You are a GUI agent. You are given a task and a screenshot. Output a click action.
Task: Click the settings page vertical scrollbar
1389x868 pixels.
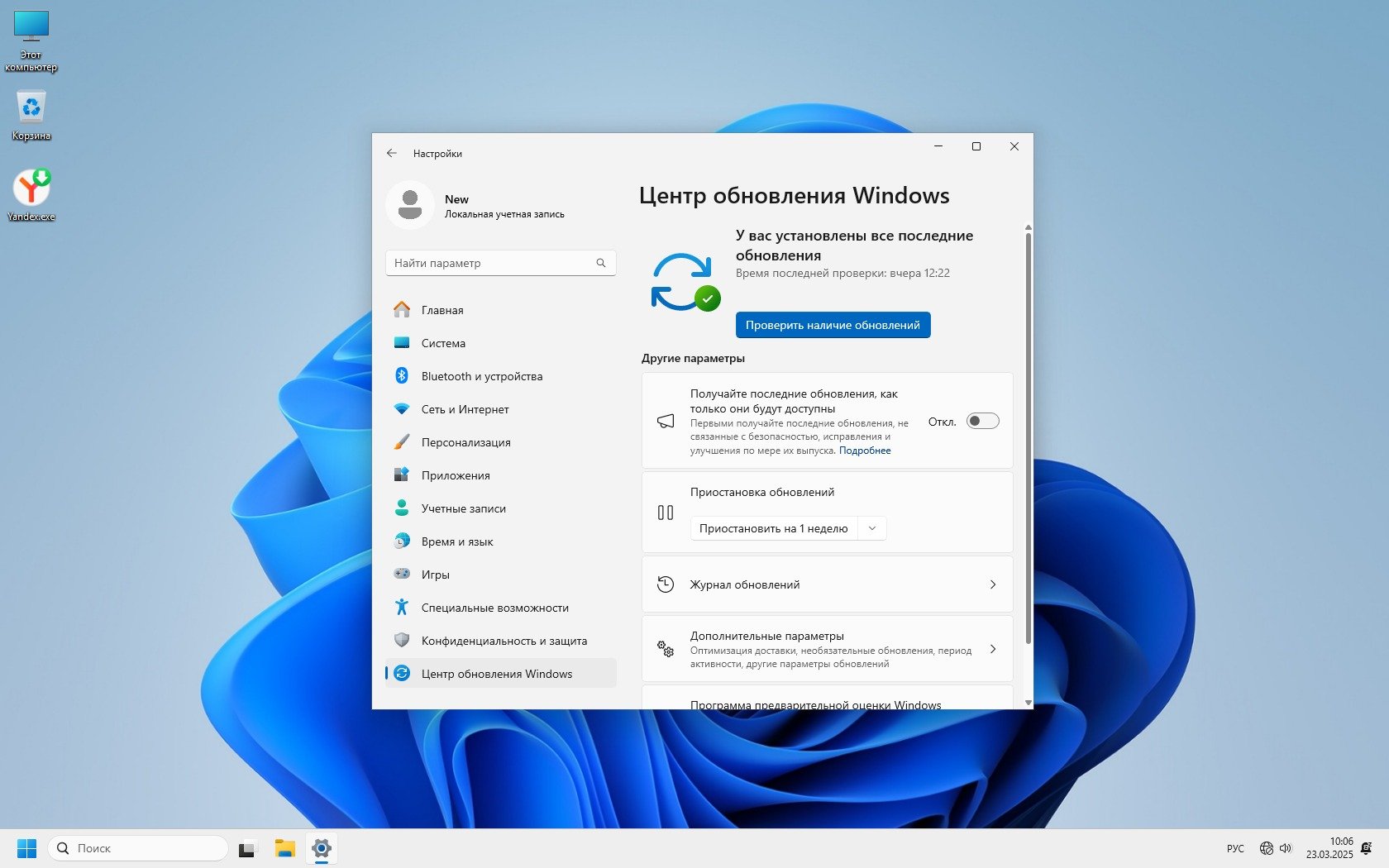tap(1028, 438)
